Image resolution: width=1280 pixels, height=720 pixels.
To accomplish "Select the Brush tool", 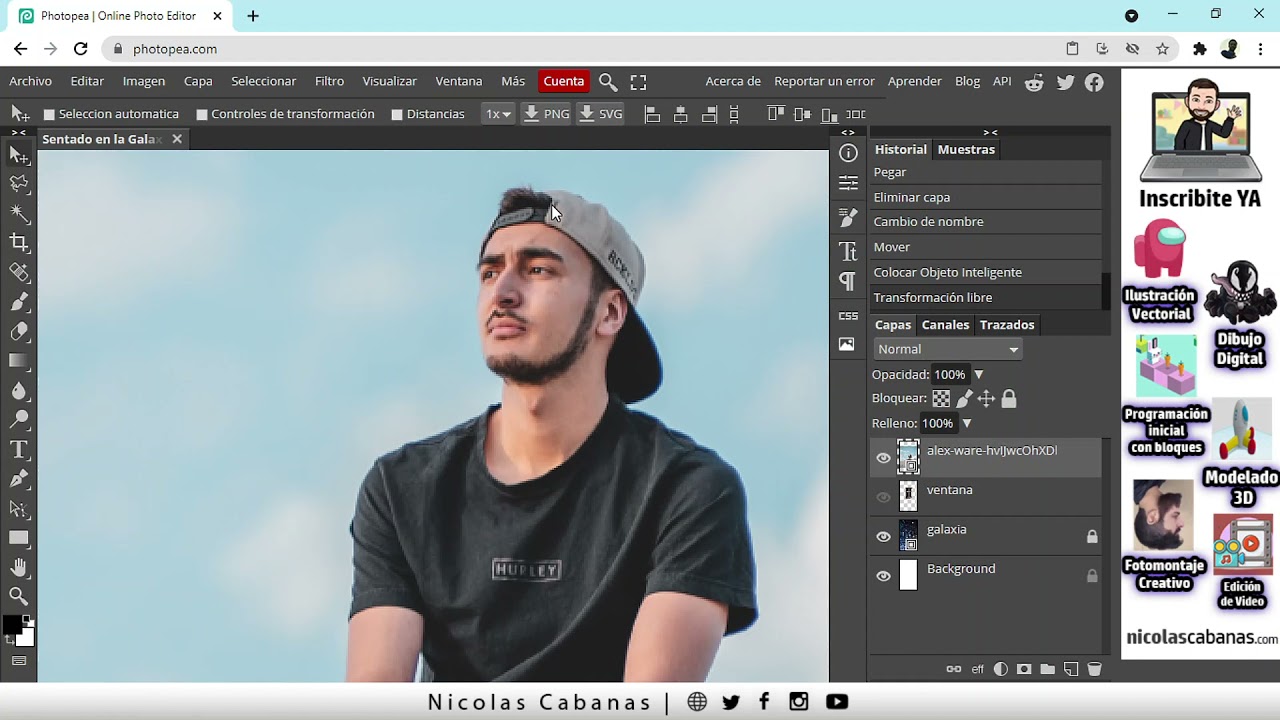I will (x=19, y=301).
